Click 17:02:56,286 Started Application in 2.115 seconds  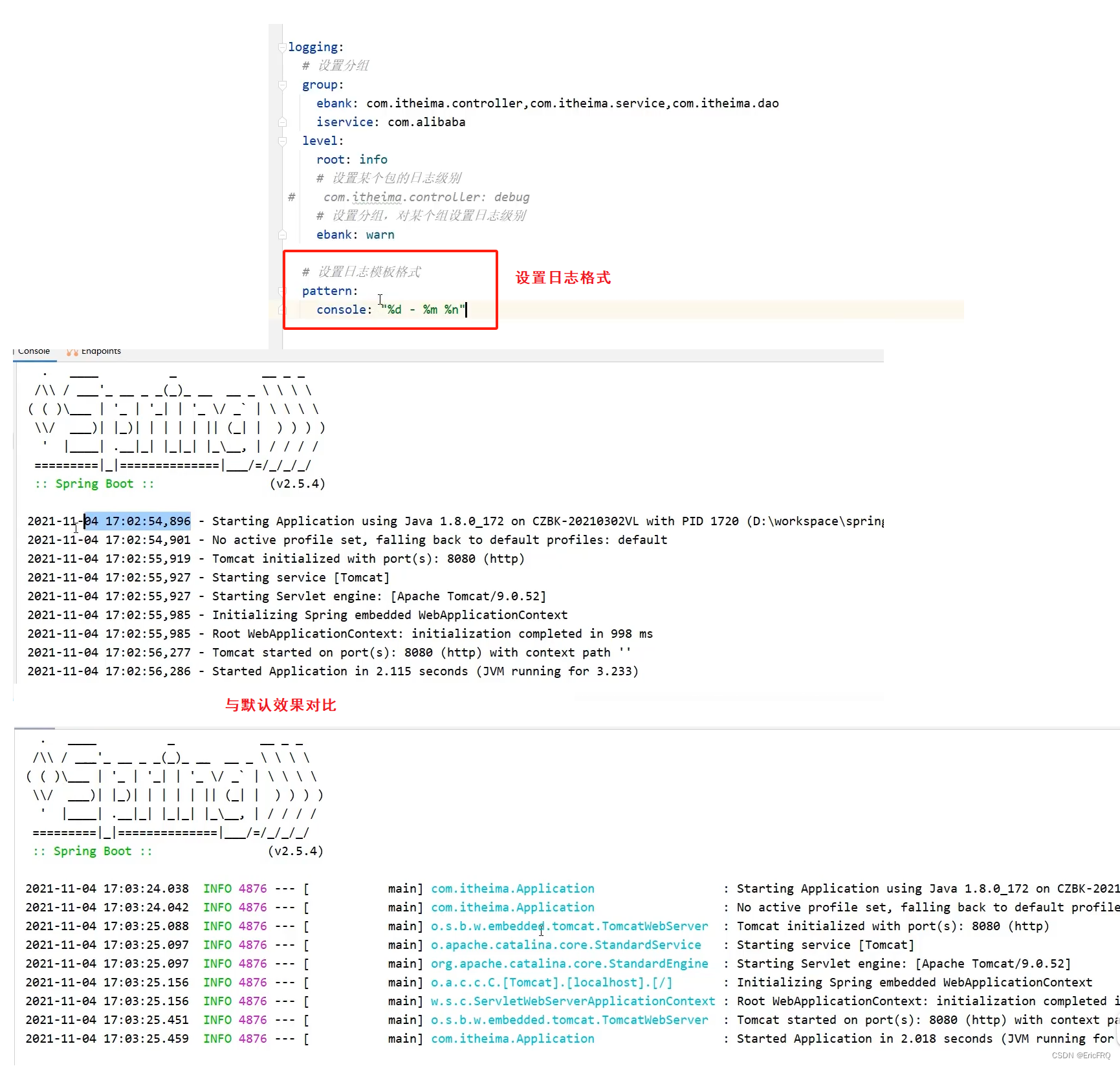click(333, 671)
